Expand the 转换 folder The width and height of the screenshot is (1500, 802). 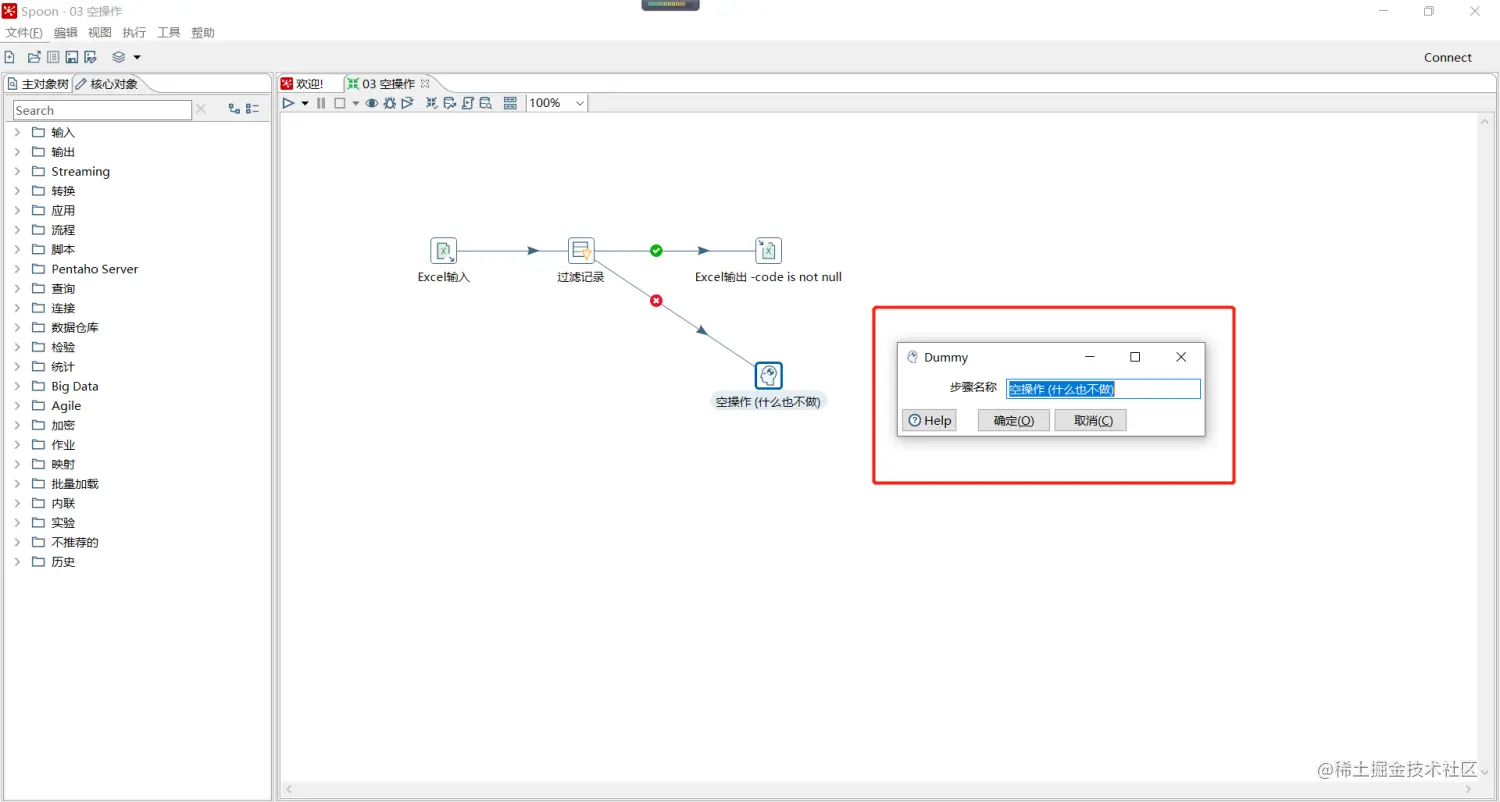(17, 191)
